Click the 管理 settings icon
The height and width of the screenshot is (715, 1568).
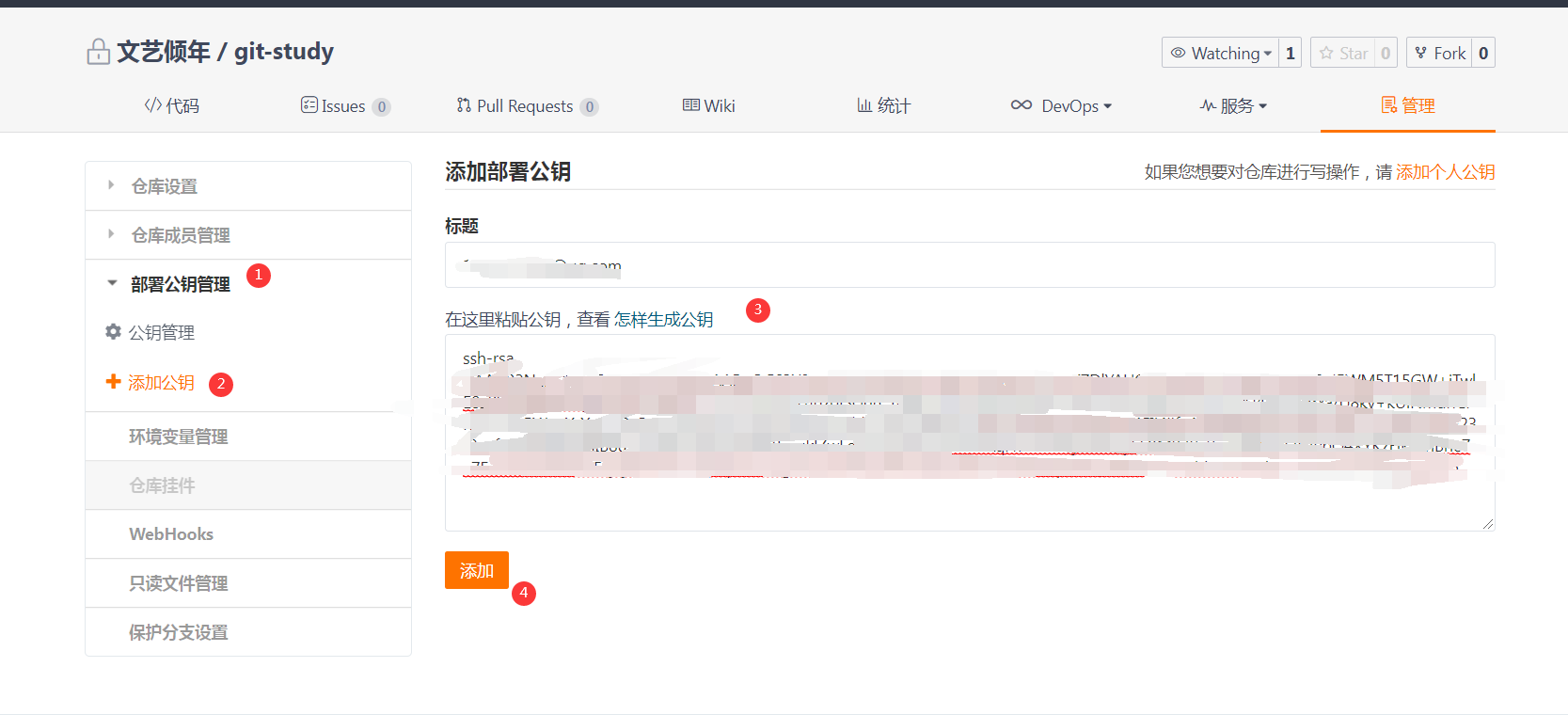[1388, 105]
